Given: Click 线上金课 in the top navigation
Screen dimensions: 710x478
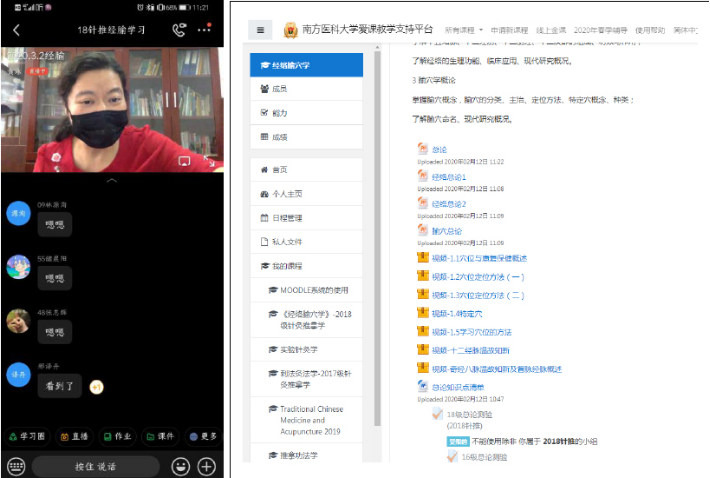Looking at the screenshot, I should 551,30.
